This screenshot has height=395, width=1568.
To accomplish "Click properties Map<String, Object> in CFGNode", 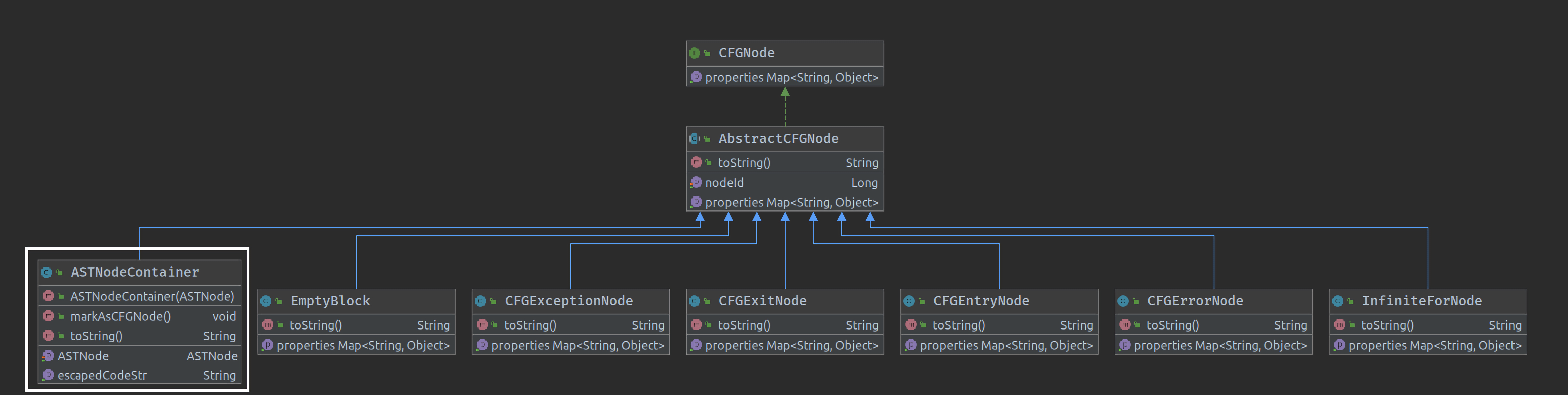I will click(792, 77).
